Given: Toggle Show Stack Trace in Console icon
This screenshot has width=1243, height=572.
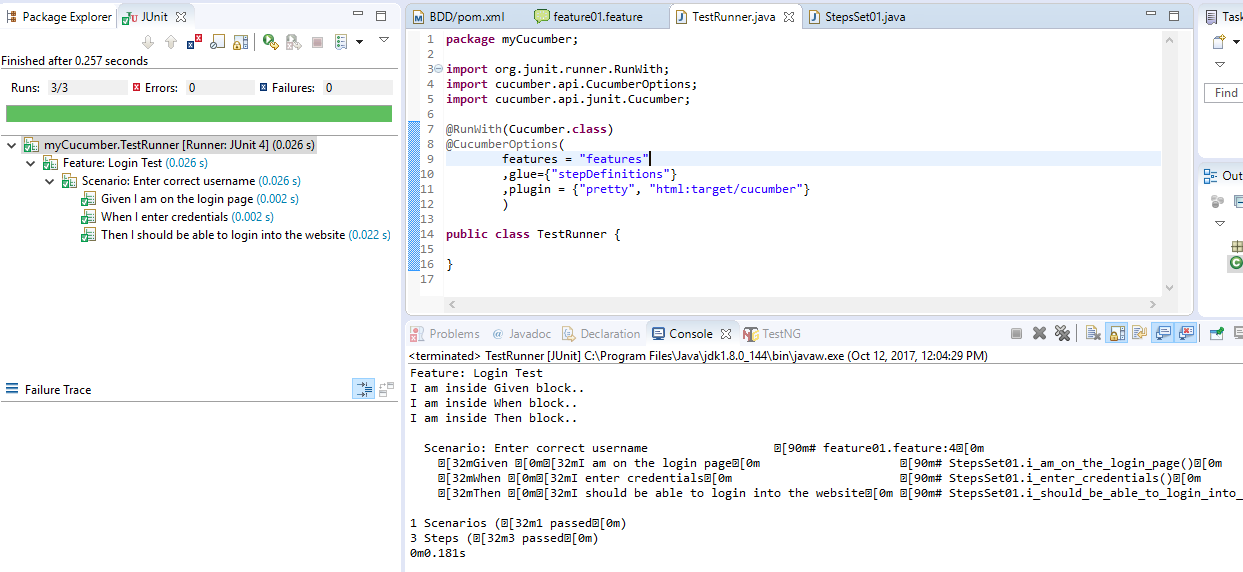Looking at the screenshot, I should [364, 390].
